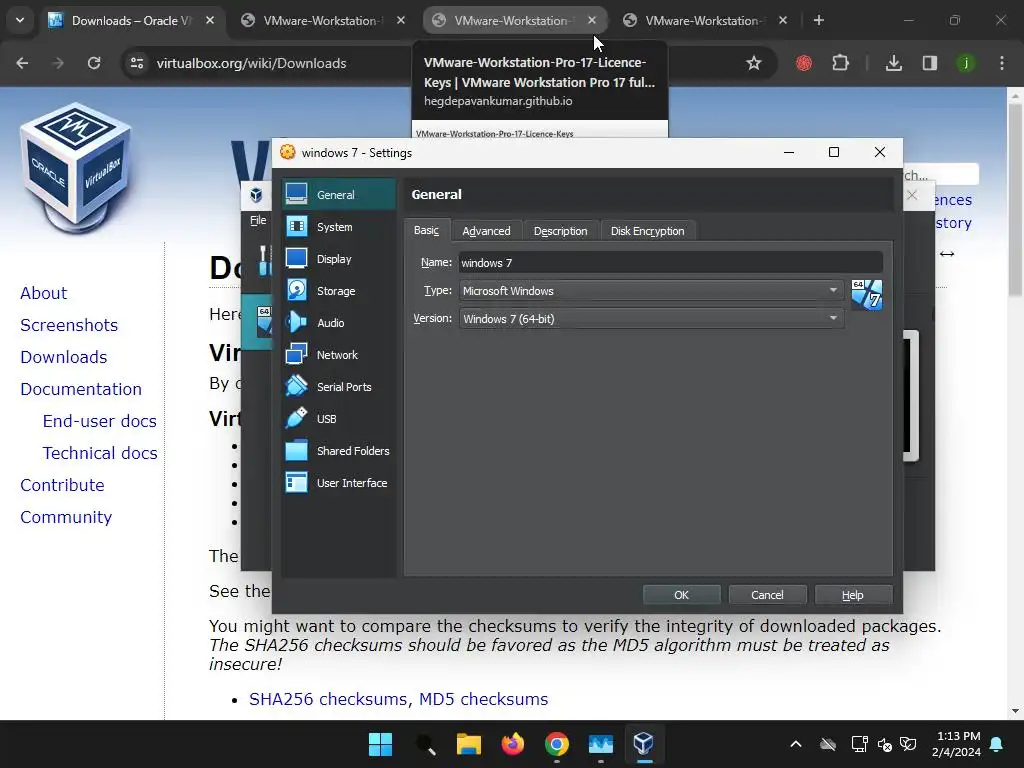Click the address bar URL
Screen dimensions: 1024x768
tap(251, 63)
